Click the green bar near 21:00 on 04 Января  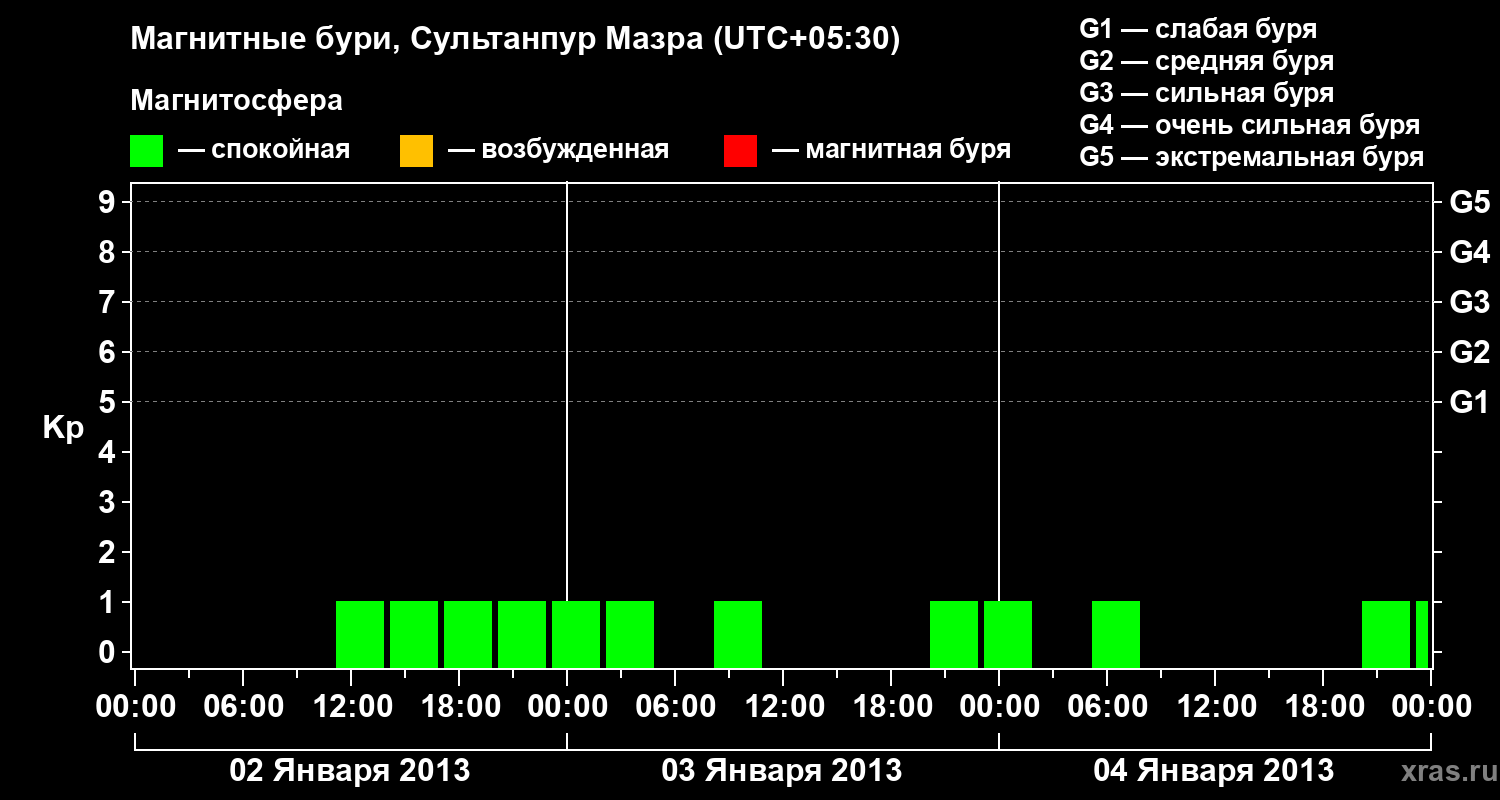[x=1386, y=634]
